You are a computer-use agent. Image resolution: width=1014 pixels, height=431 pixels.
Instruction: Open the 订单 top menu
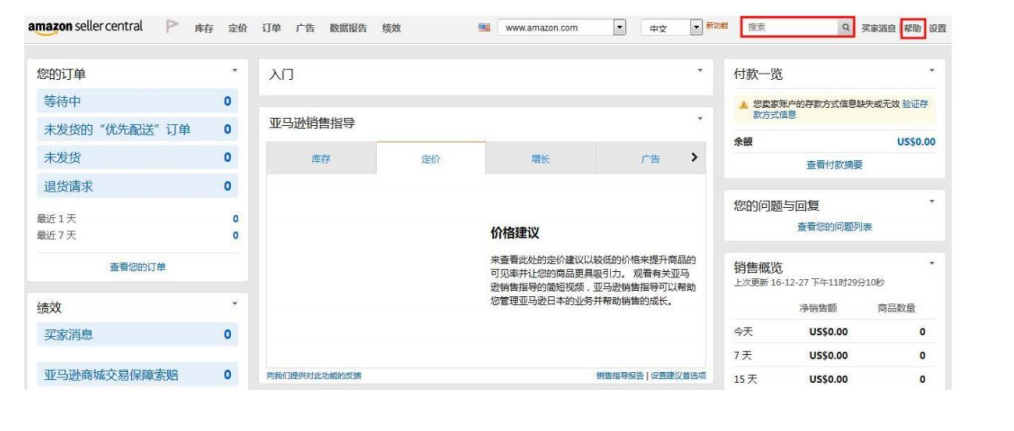pos(272,28)
